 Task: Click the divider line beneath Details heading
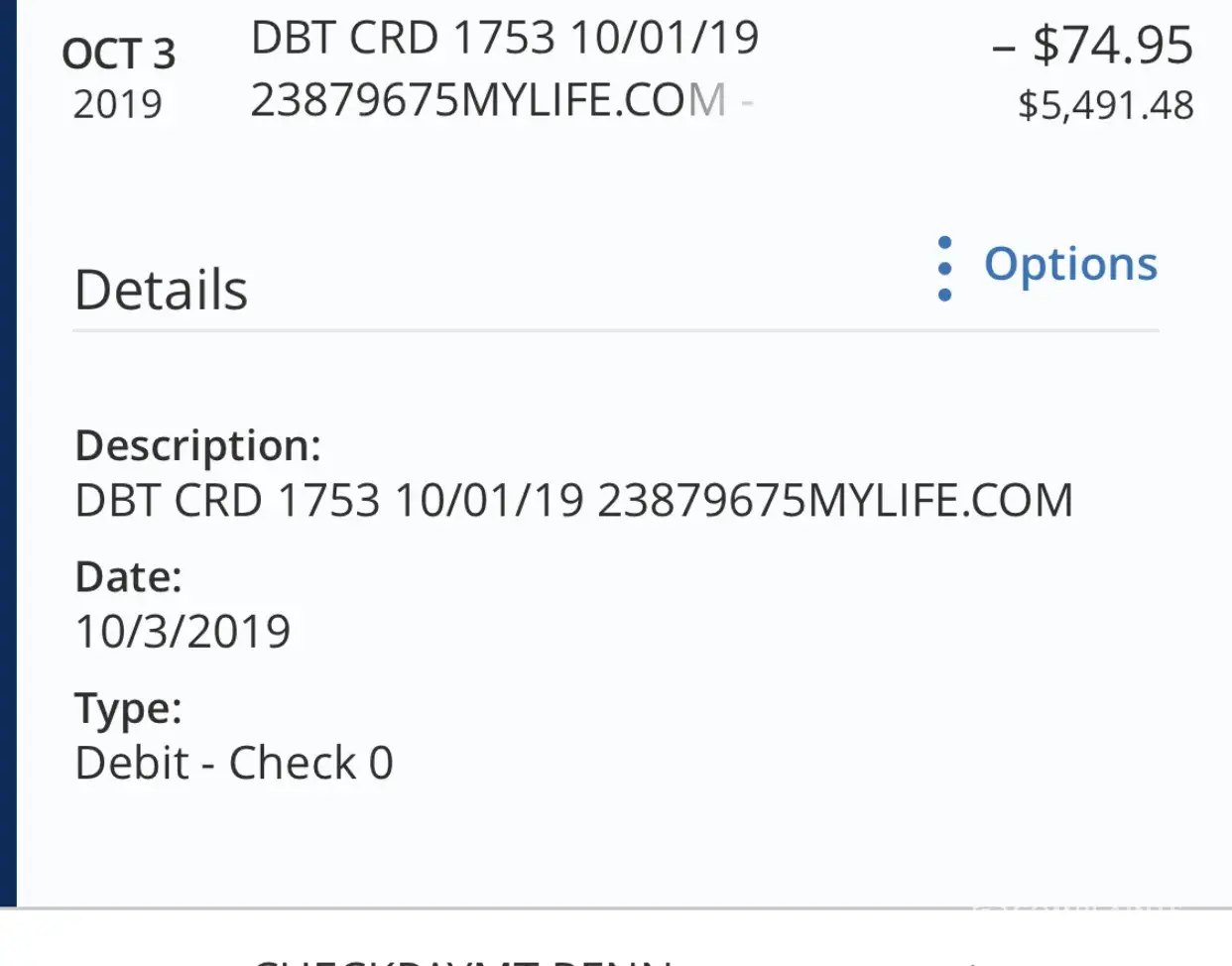(615, 330)
